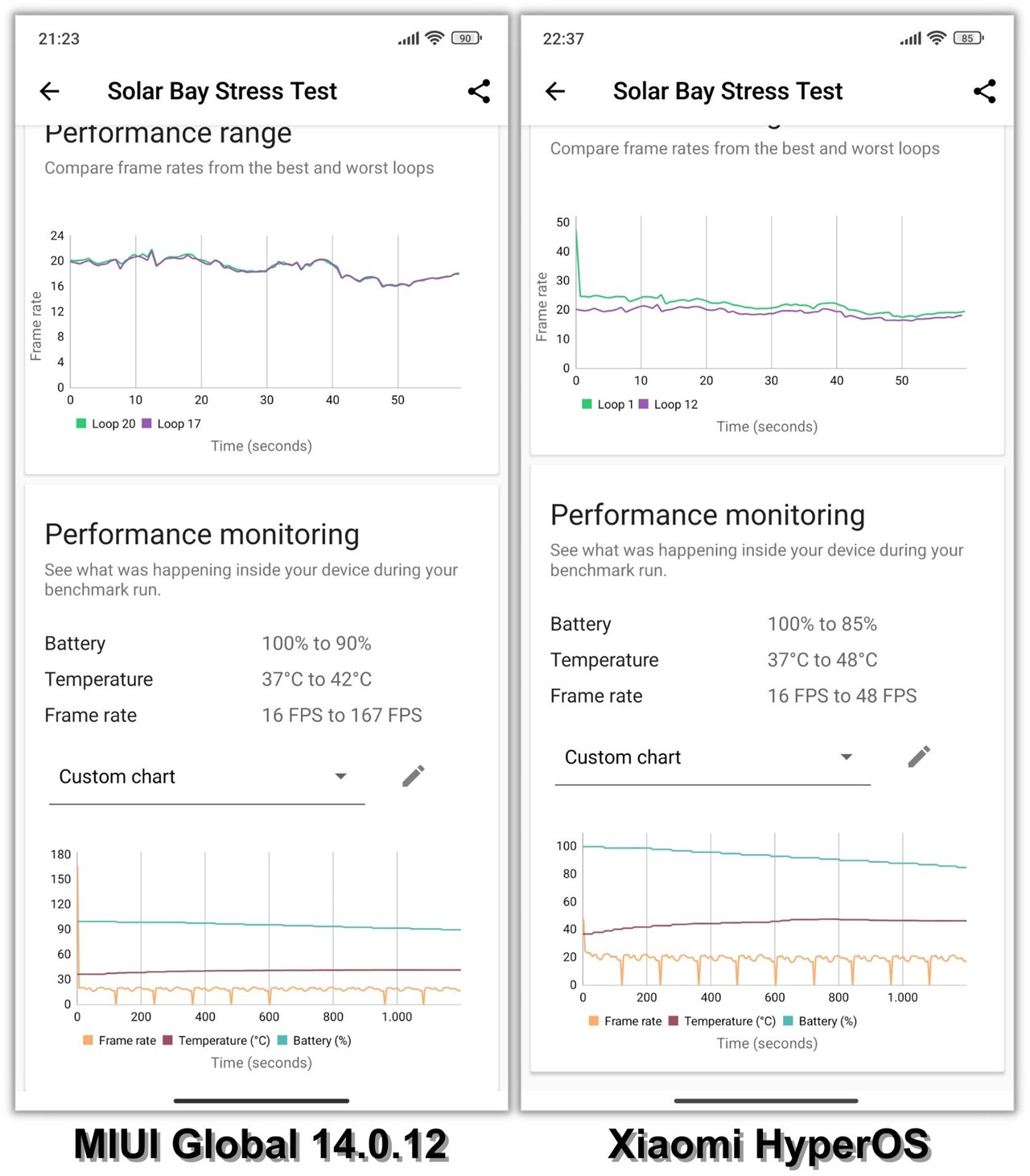
Task: Select purple Loop 17 legend swatch
Action: click(146, 423)
